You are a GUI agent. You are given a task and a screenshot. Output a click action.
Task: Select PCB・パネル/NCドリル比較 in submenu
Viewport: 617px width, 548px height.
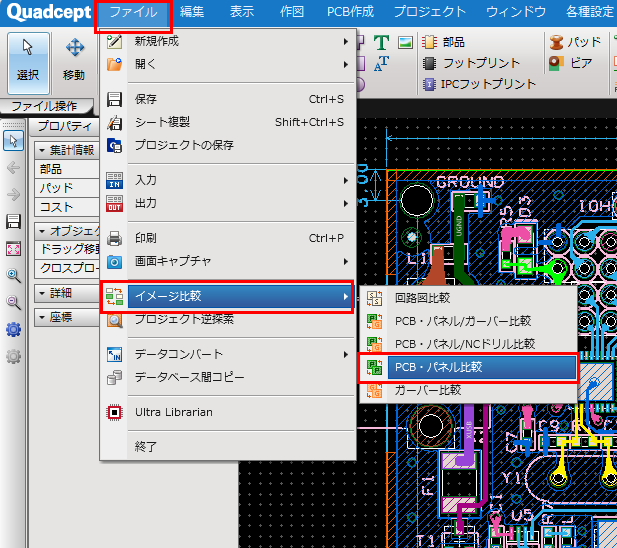pyautogui.click(x=468, y=344)
